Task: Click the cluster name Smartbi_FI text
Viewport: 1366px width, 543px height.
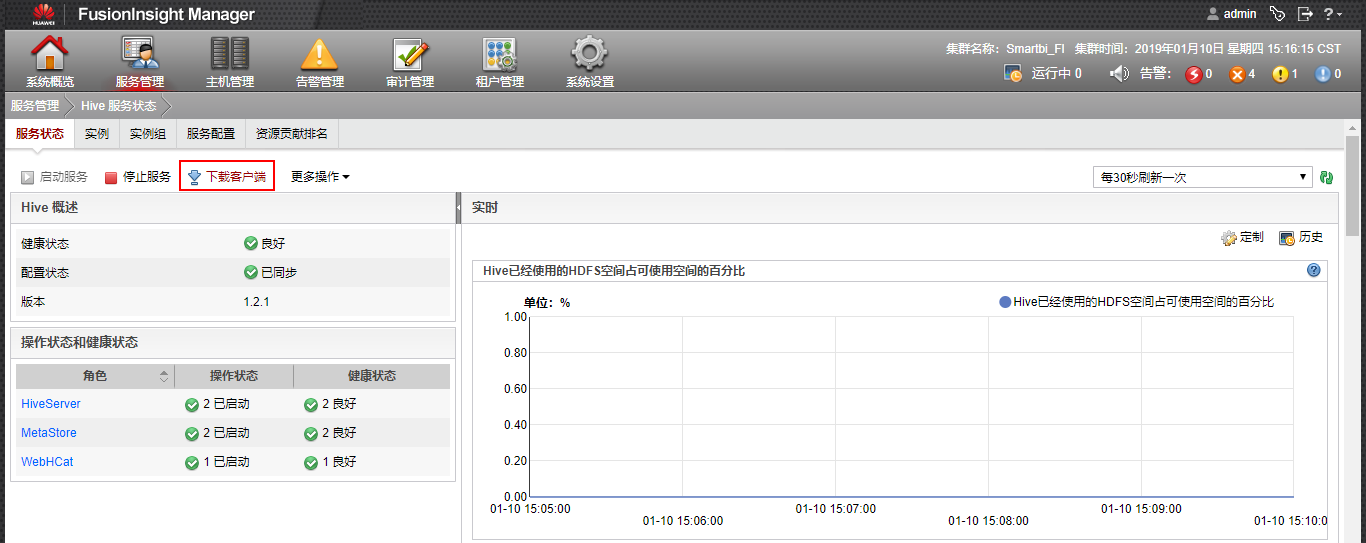Action: [x=1035, y=48]
